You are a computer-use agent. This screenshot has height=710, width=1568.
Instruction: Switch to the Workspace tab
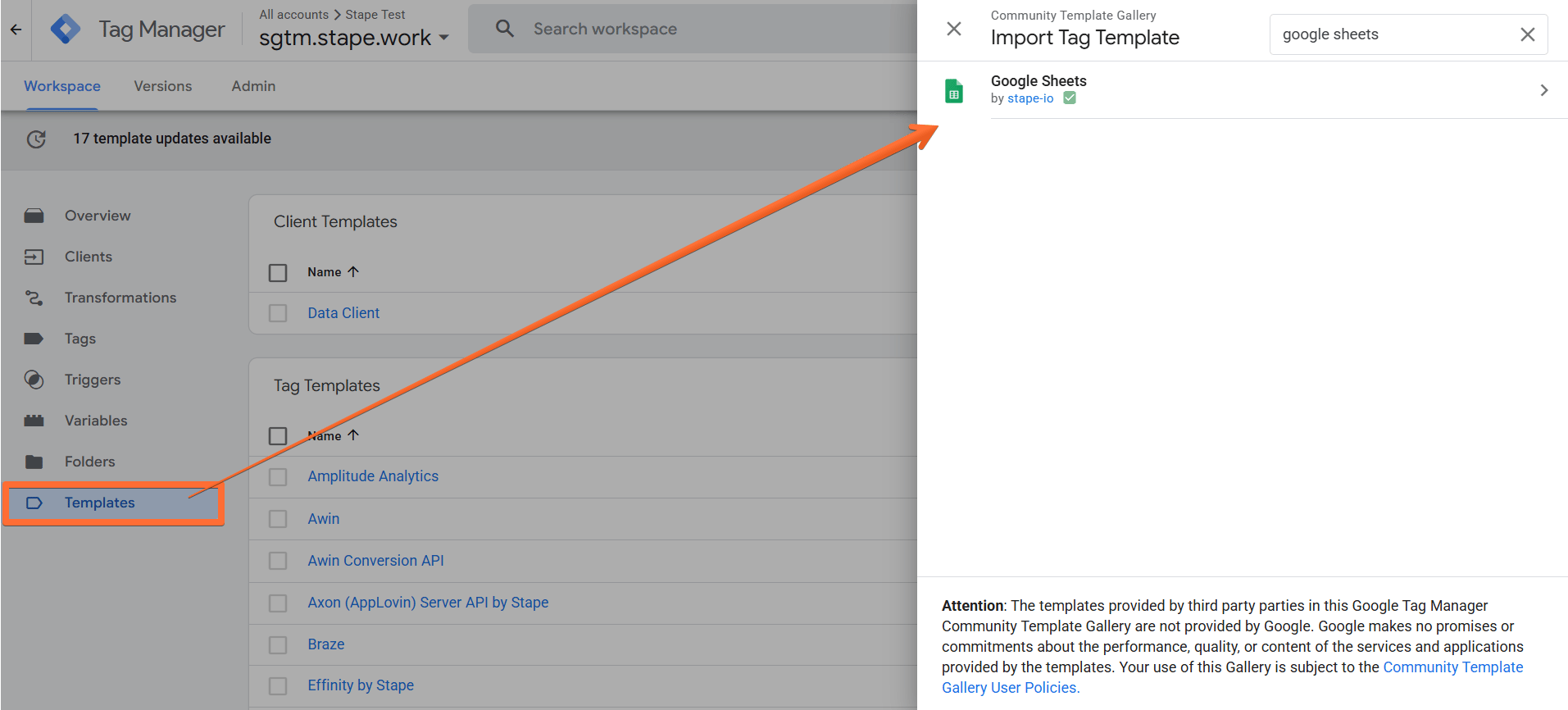tap(62, 86)
